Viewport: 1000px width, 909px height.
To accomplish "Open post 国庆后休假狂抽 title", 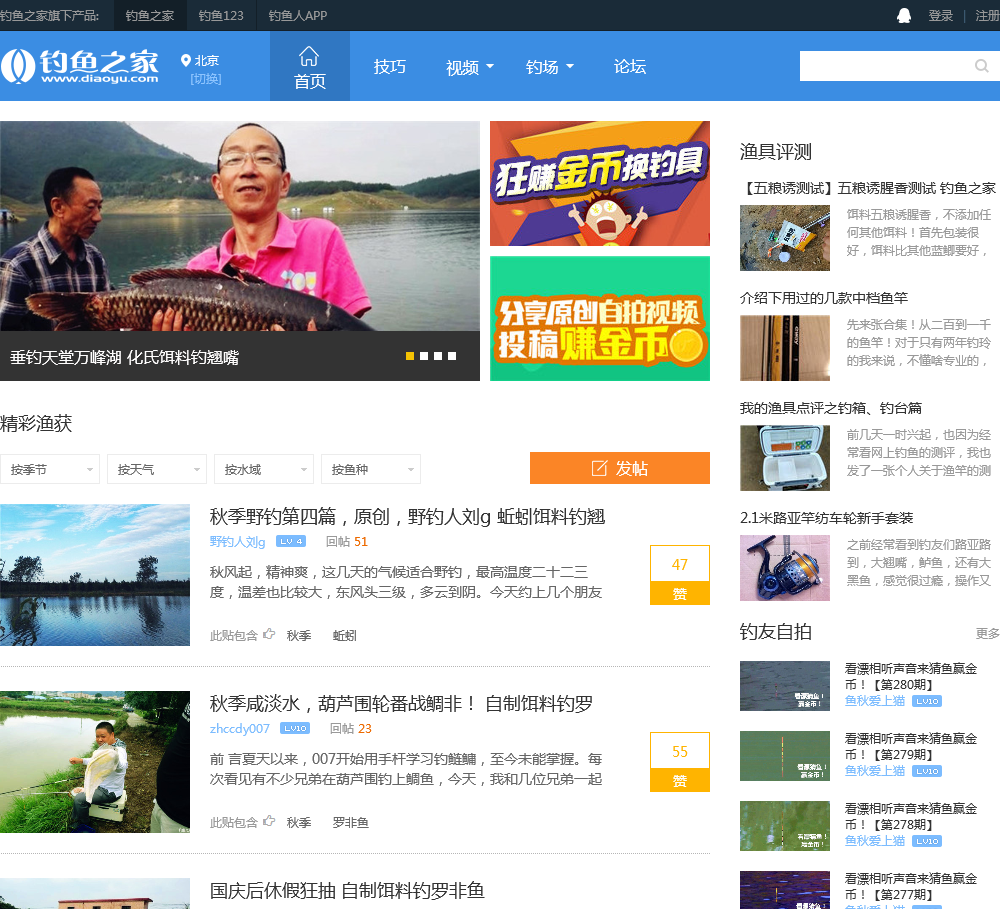I will click(348, 891).
